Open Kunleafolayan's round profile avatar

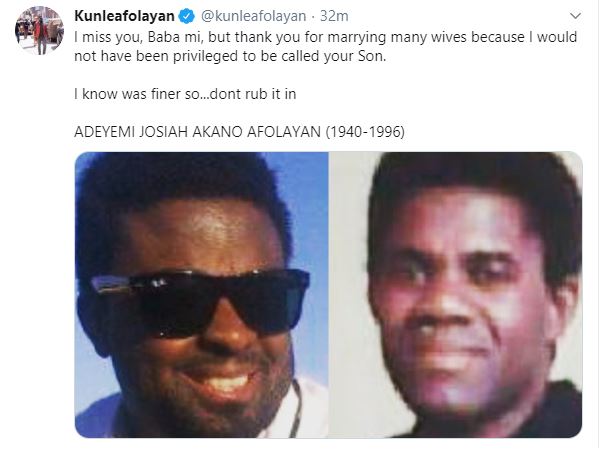pos(39,30)
